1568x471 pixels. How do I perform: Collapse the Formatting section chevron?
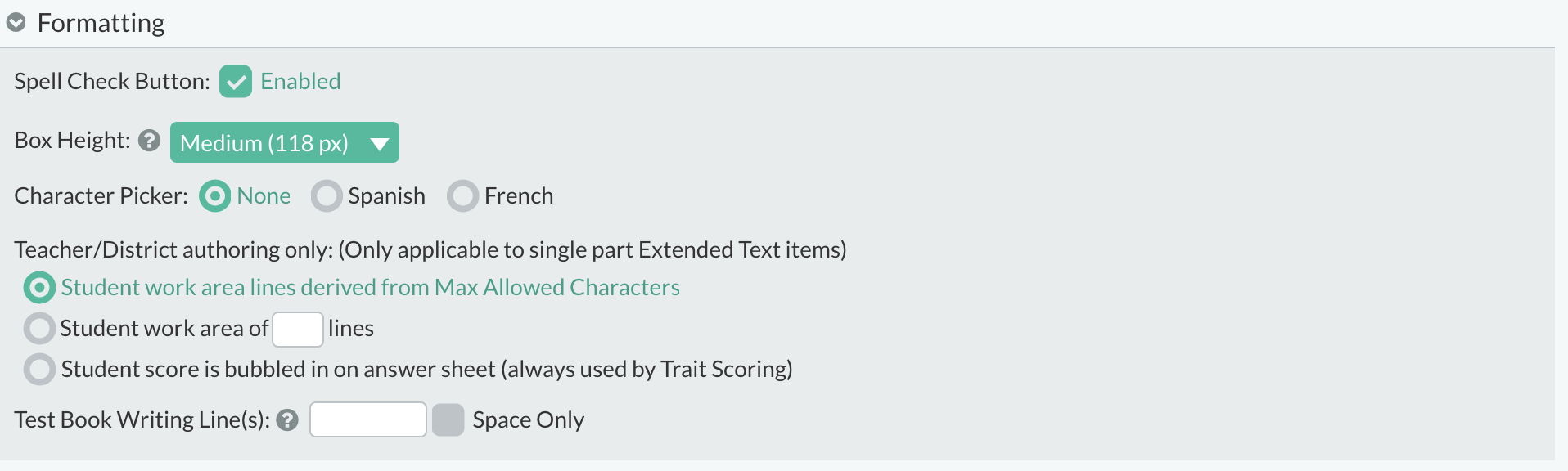[x=16, y=23]
